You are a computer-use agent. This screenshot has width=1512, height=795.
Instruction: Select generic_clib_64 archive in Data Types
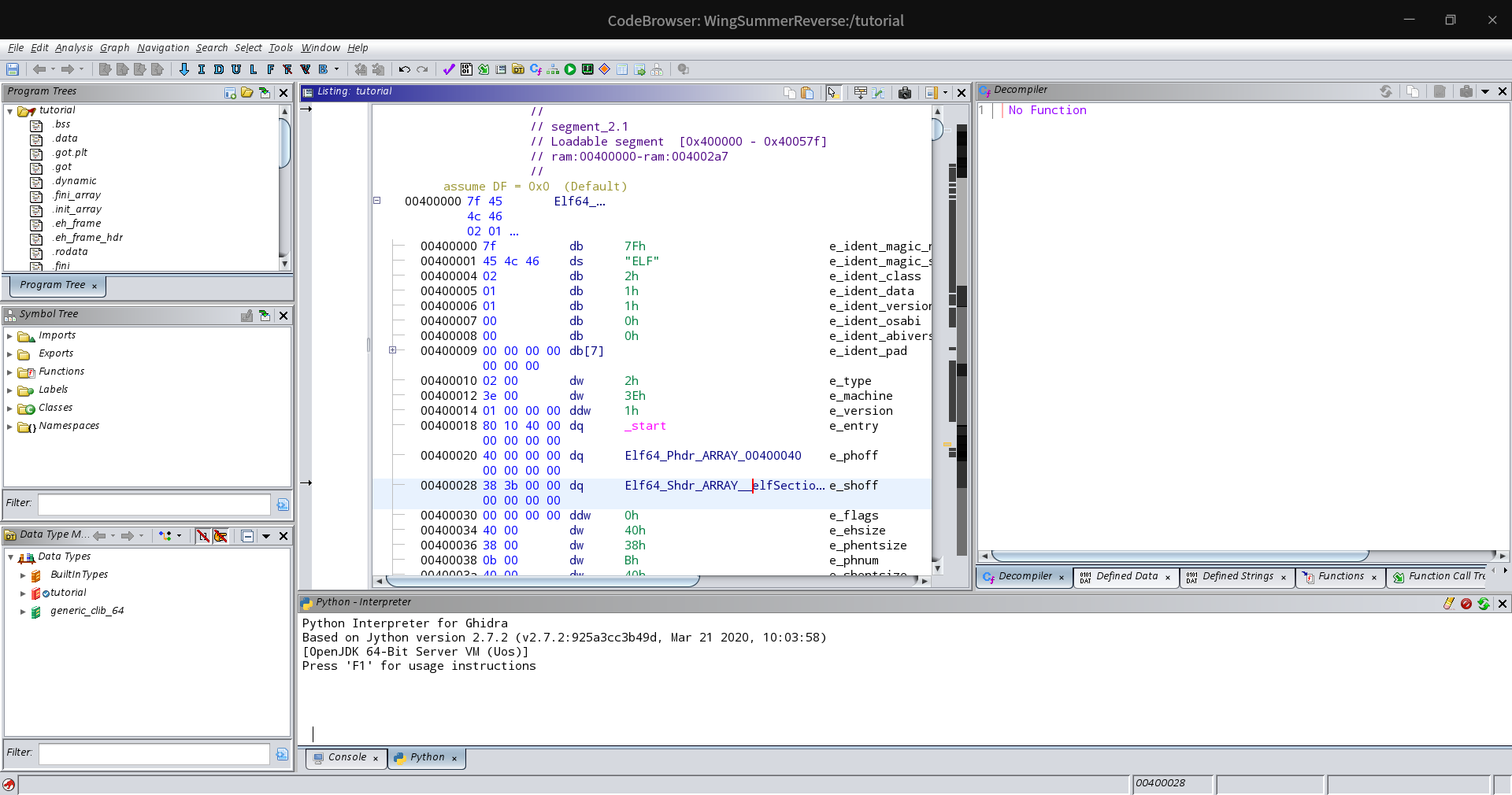[87, 611]
